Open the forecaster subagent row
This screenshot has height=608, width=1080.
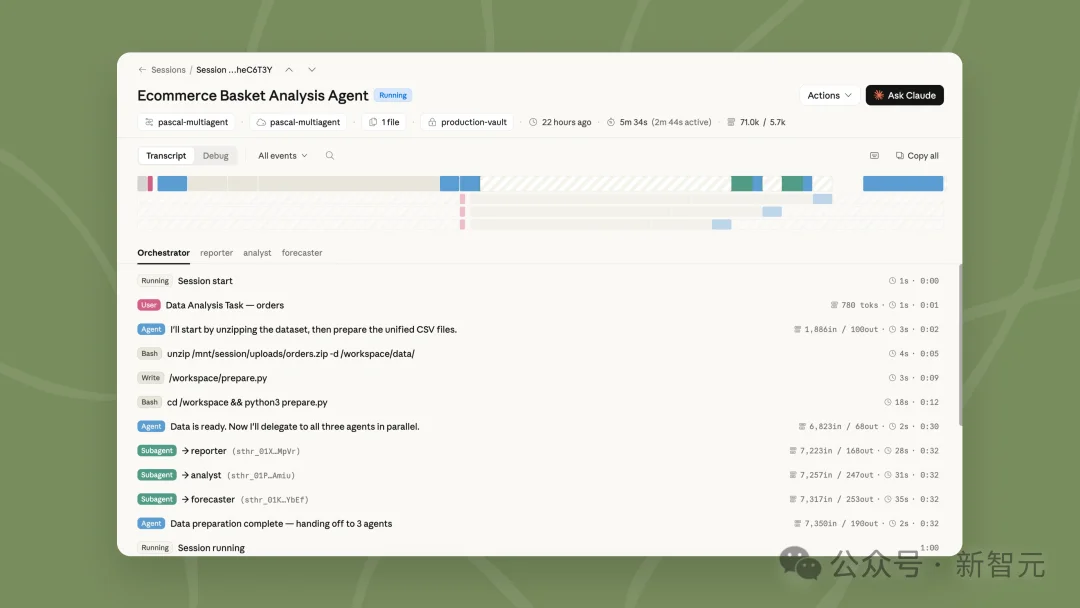pos(538,499)
